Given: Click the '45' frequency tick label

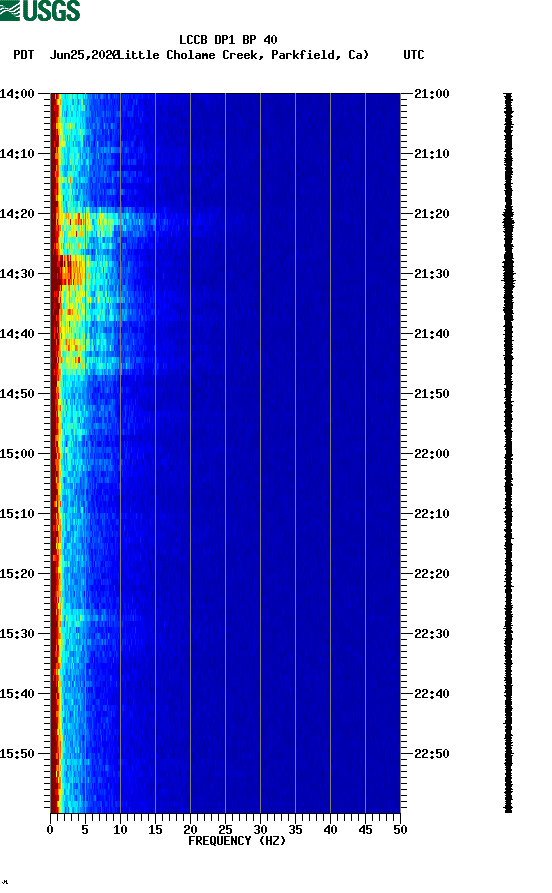Looking at the screenshot, I should click(x=365, y=829).
